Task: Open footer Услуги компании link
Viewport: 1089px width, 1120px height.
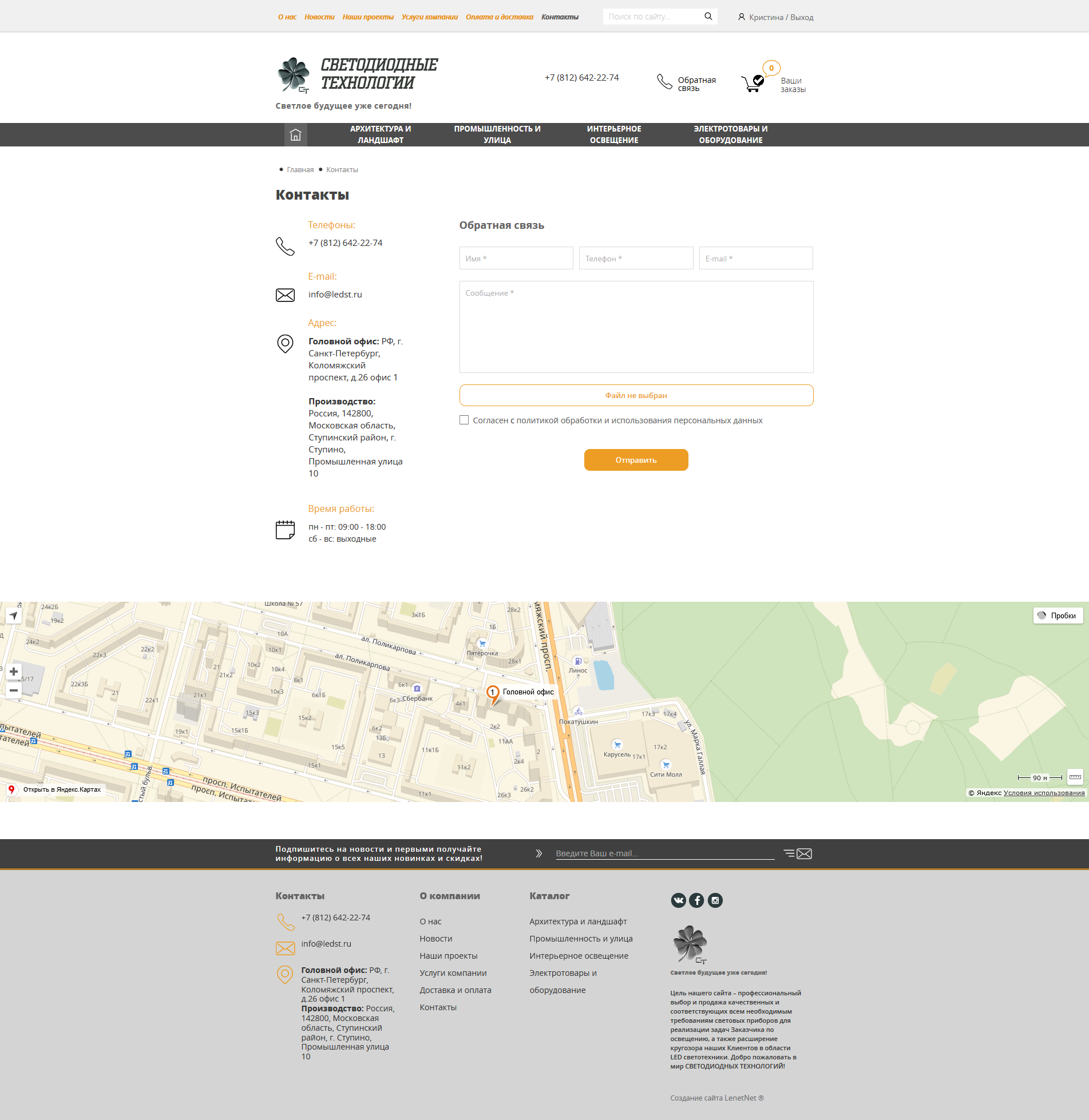Action: 453,973
